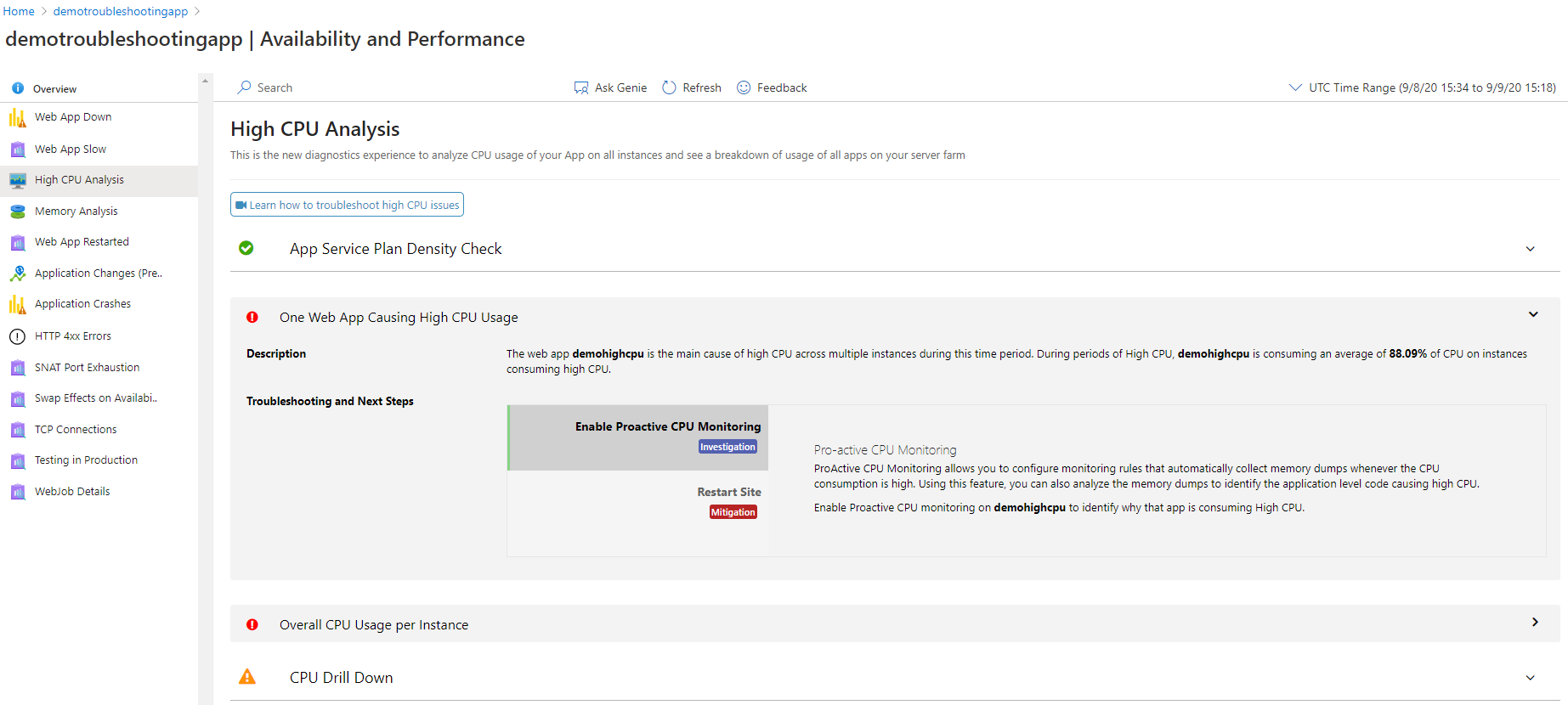Viewport: 1568px width, 705px height.
Task: Click the TCP Connections icon
Action: [x=18, y=430]
